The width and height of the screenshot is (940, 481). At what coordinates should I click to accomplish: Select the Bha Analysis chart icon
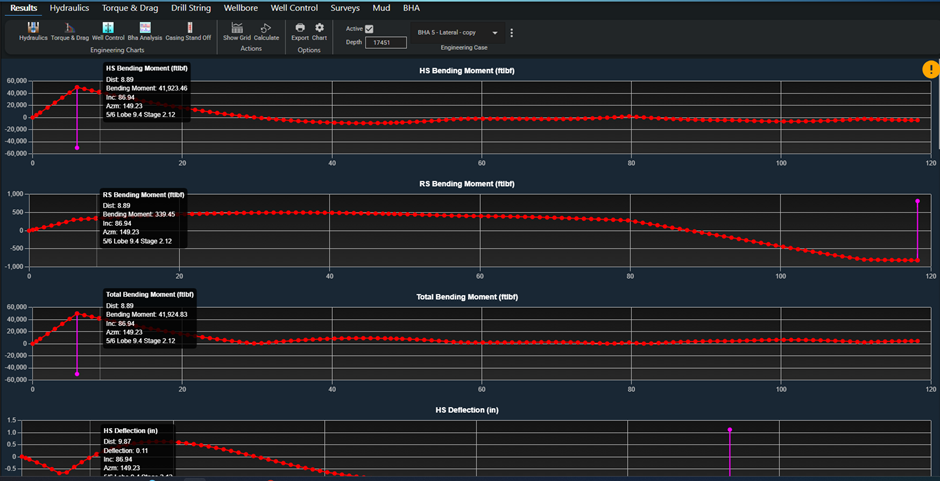pyautogui.click(x=145, y=28)
